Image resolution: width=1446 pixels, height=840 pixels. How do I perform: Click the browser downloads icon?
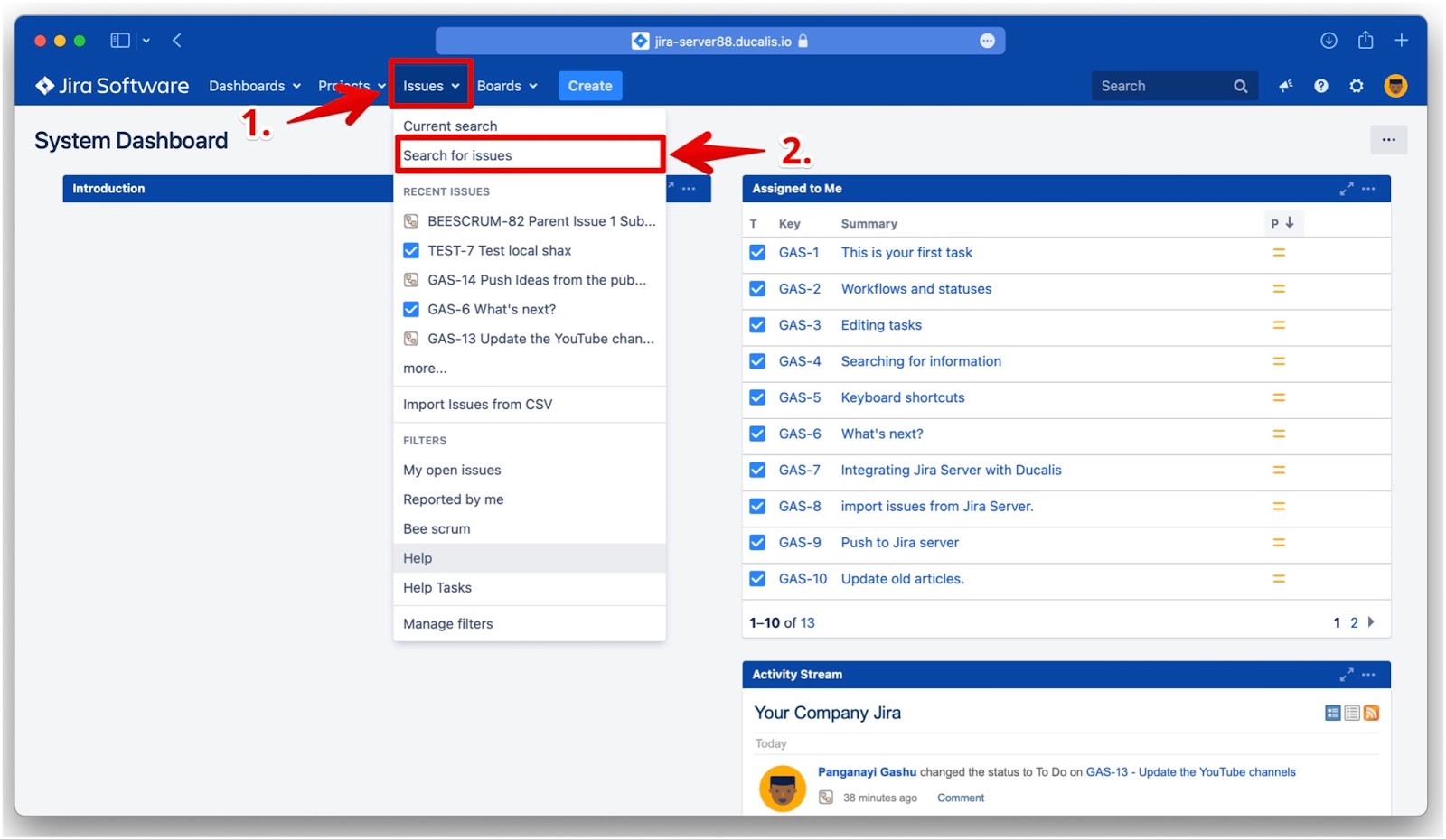[x=1329, y=41]
